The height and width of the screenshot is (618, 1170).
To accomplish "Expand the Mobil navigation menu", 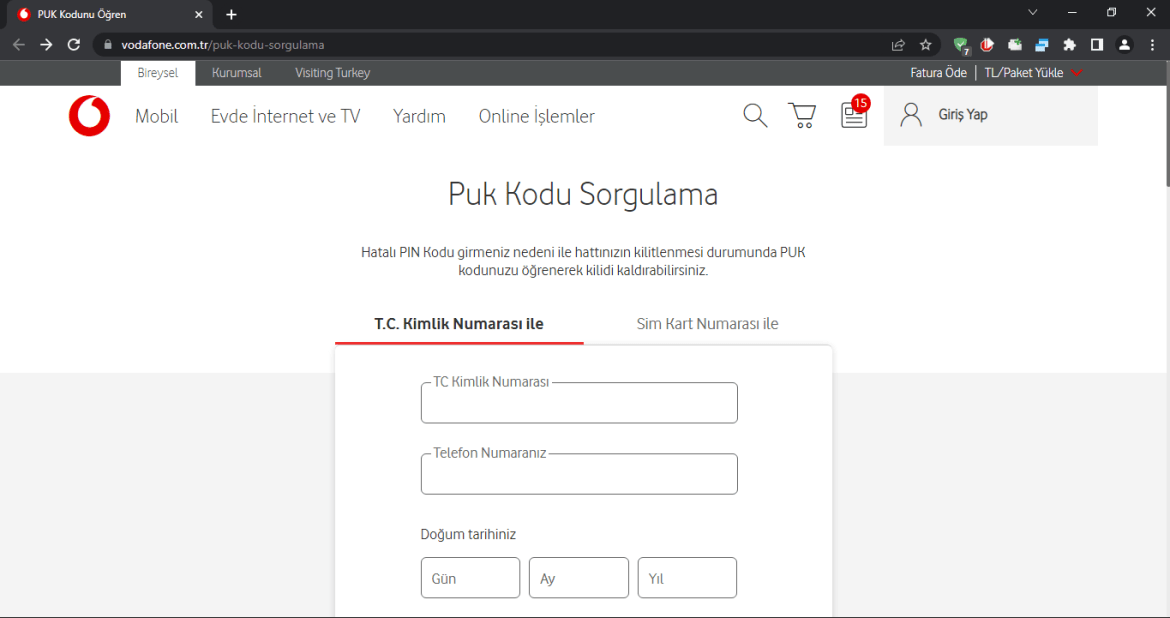I will 156,116.
